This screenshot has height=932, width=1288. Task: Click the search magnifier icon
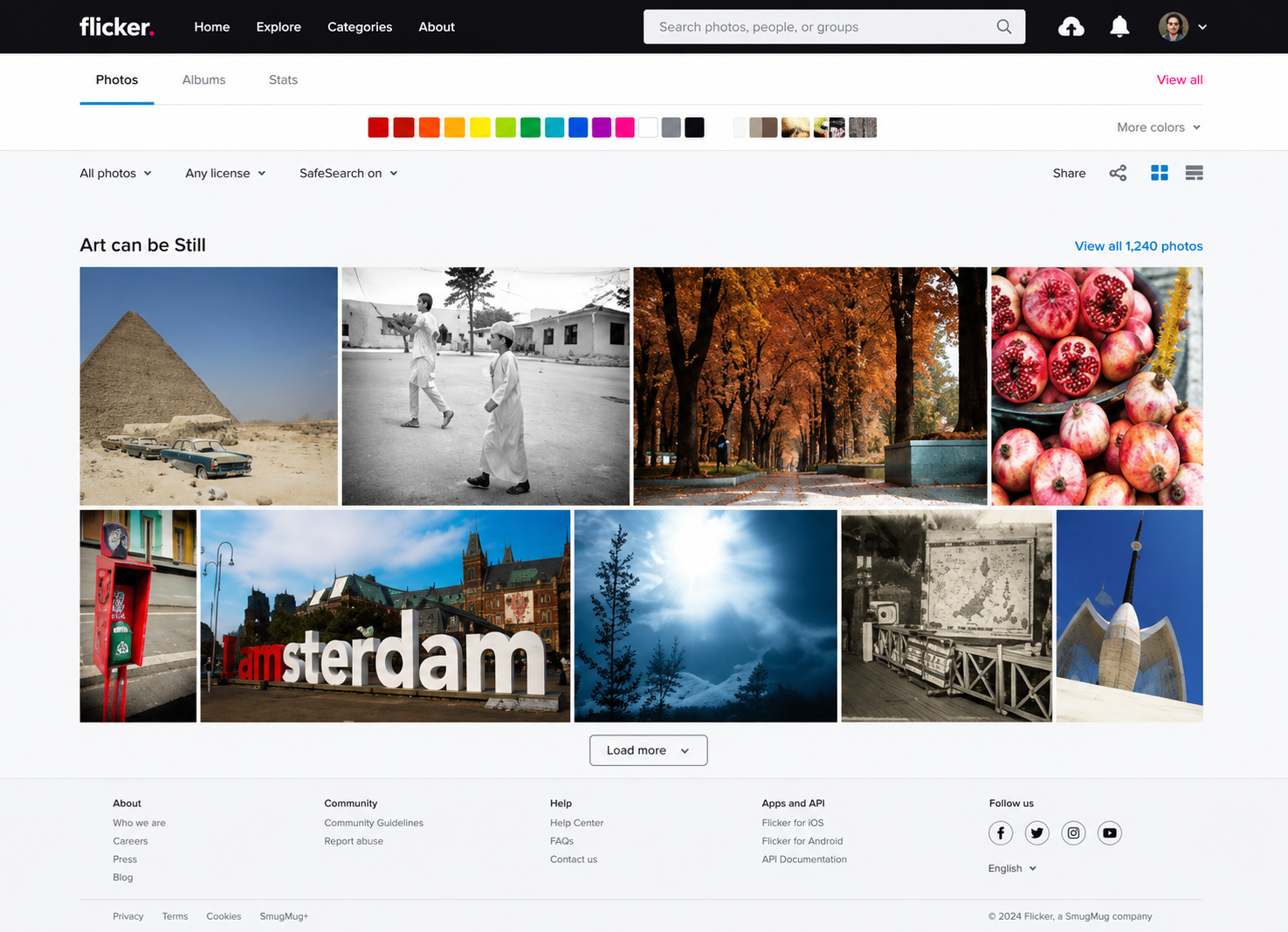tap(1004, 27)
